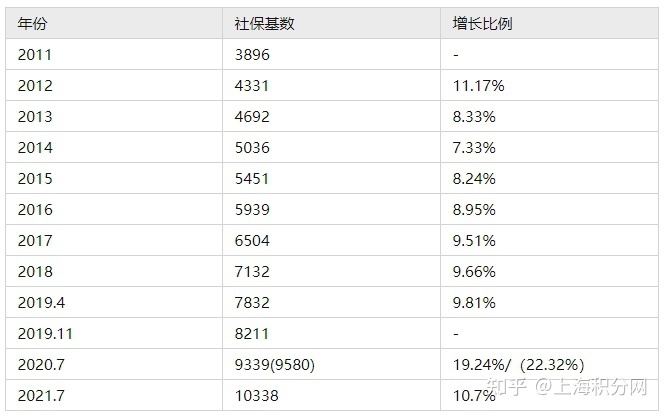The width and height of the screenshot is (665, 415).
Task: Select the 6504 base cell
Action: click(331, 240)
